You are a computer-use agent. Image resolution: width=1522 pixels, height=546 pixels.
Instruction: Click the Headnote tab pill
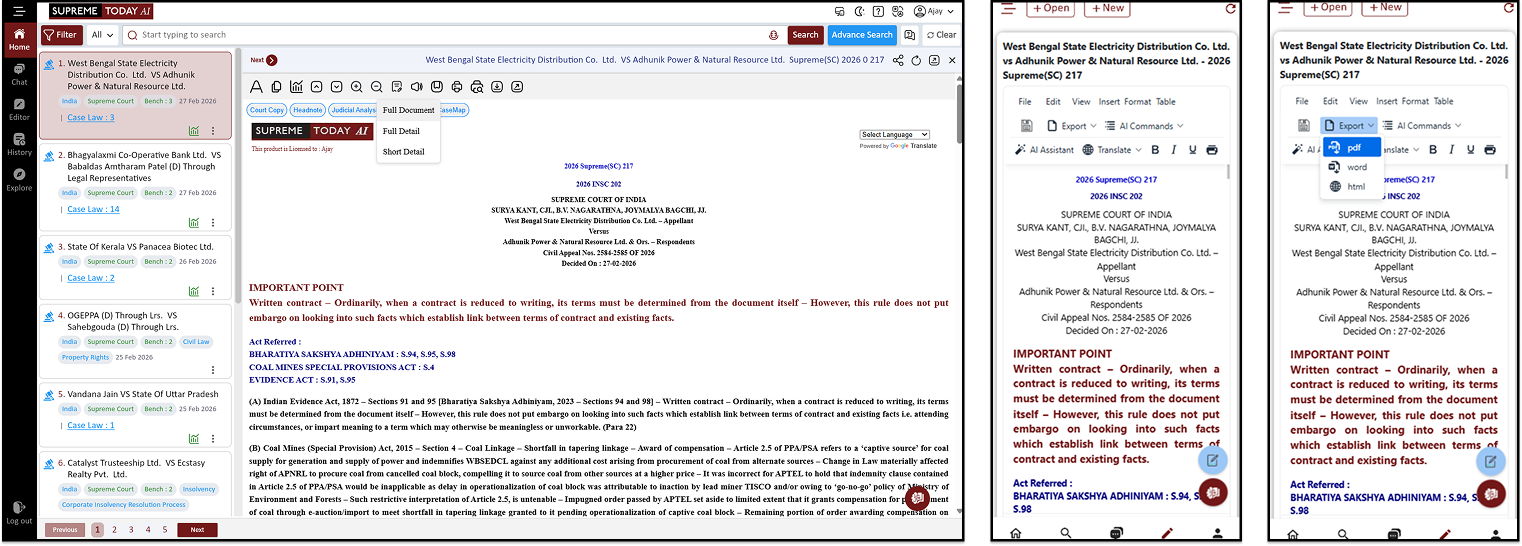[x=308, y=110]
